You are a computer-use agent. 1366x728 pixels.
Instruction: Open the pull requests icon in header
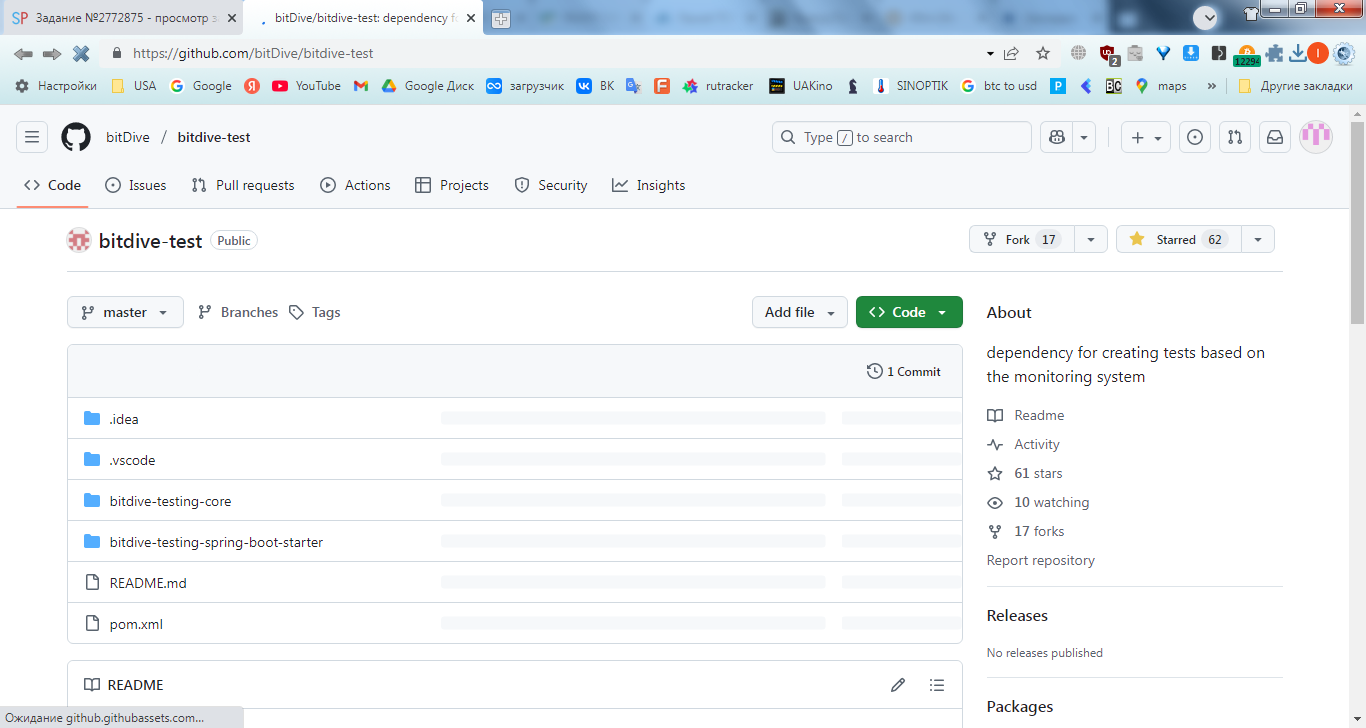coord(1235,137)
